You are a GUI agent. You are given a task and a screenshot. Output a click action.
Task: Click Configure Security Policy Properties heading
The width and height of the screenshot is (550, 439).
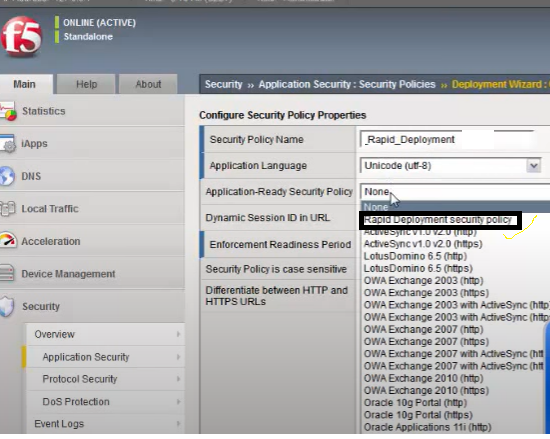[x=283, y=115]
